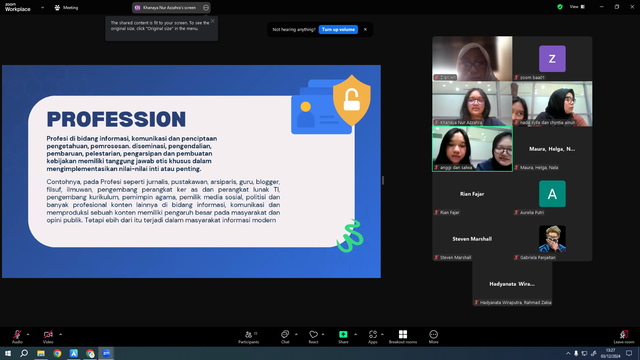This screenshot has height=360, width=640.
Task: Open File Explorer from taskbar
Action: [41, 353]
